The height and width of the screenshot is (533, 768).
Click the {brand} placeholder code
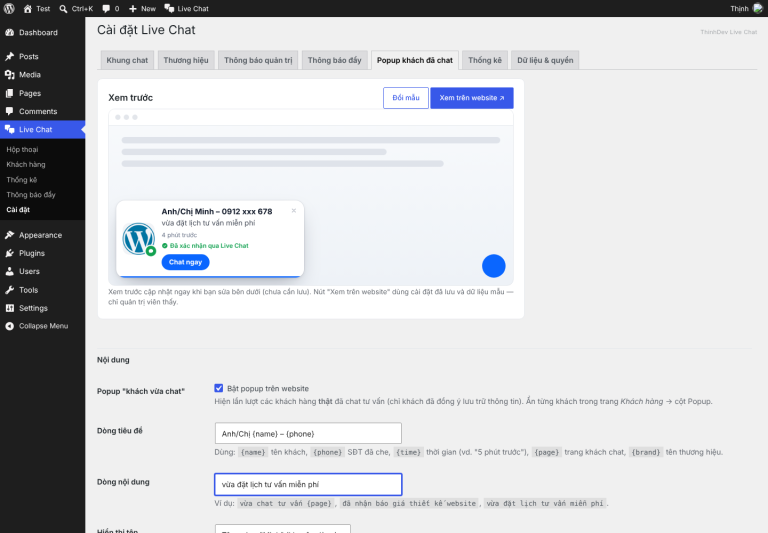647,452
